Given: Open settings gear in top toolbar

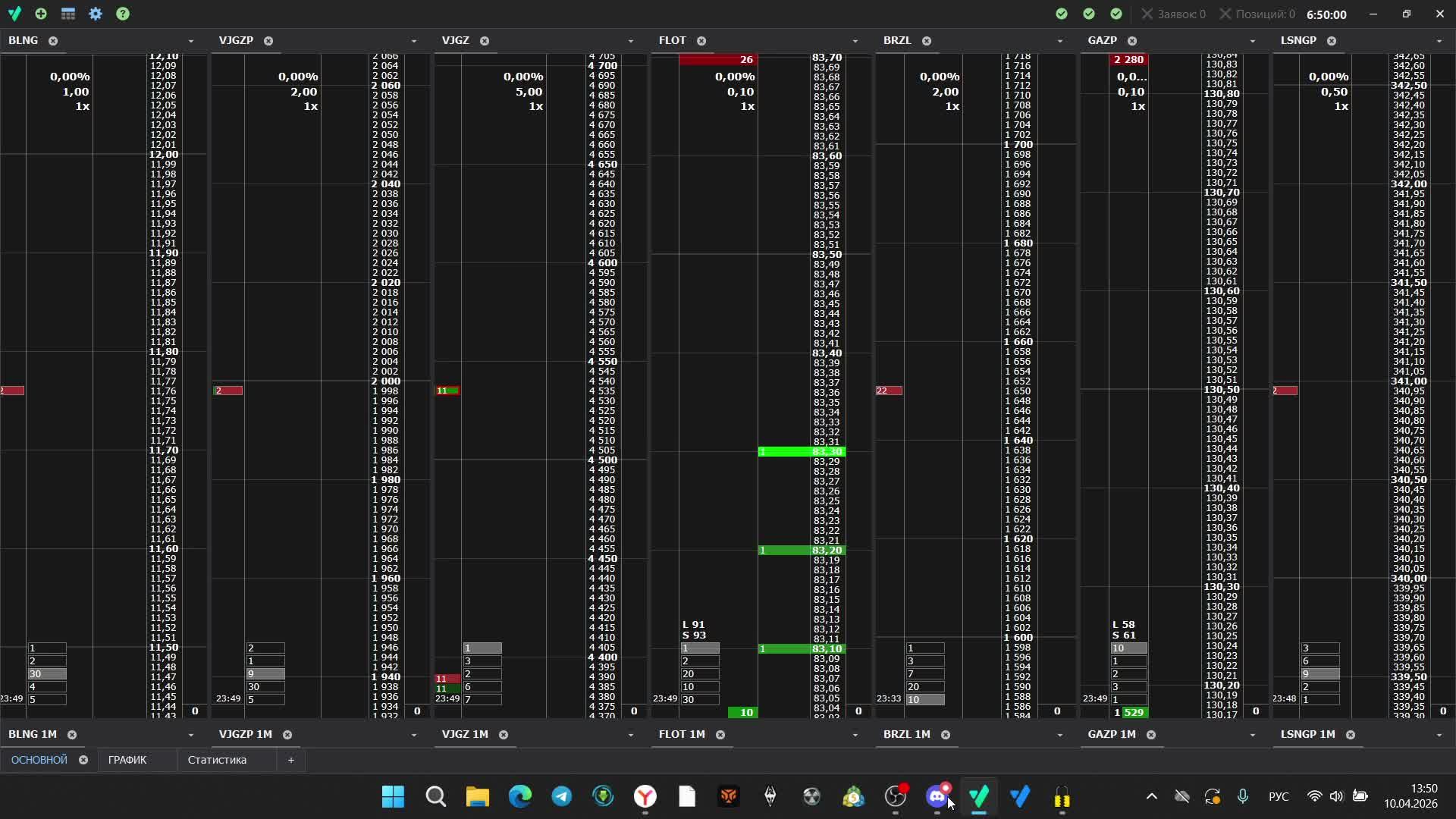Looking at the screenshot, I should [x=96, y=14].
